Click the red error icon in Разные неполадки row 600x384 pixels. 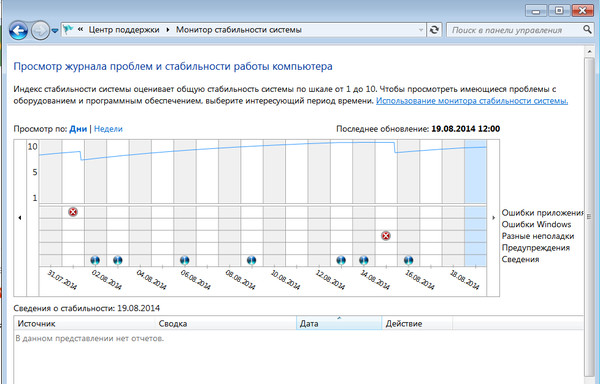tap(386, 236)
